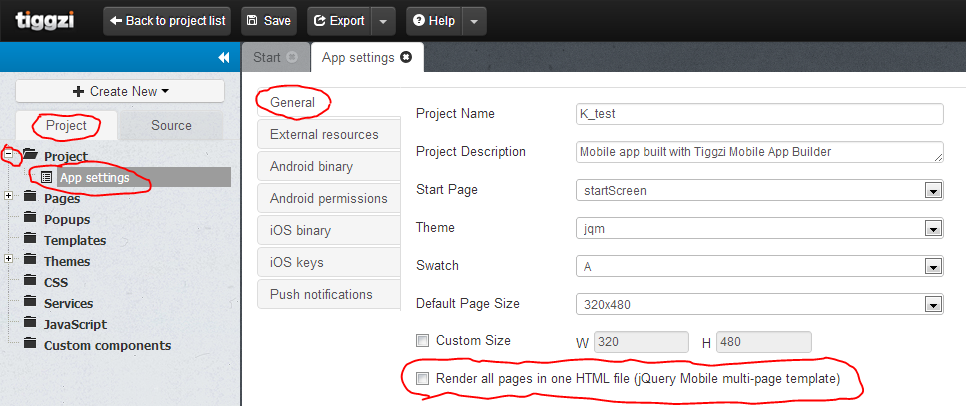Expand the Default Page Size dropdown
This screenshot has height=406, width=966.
coord(934,304)
